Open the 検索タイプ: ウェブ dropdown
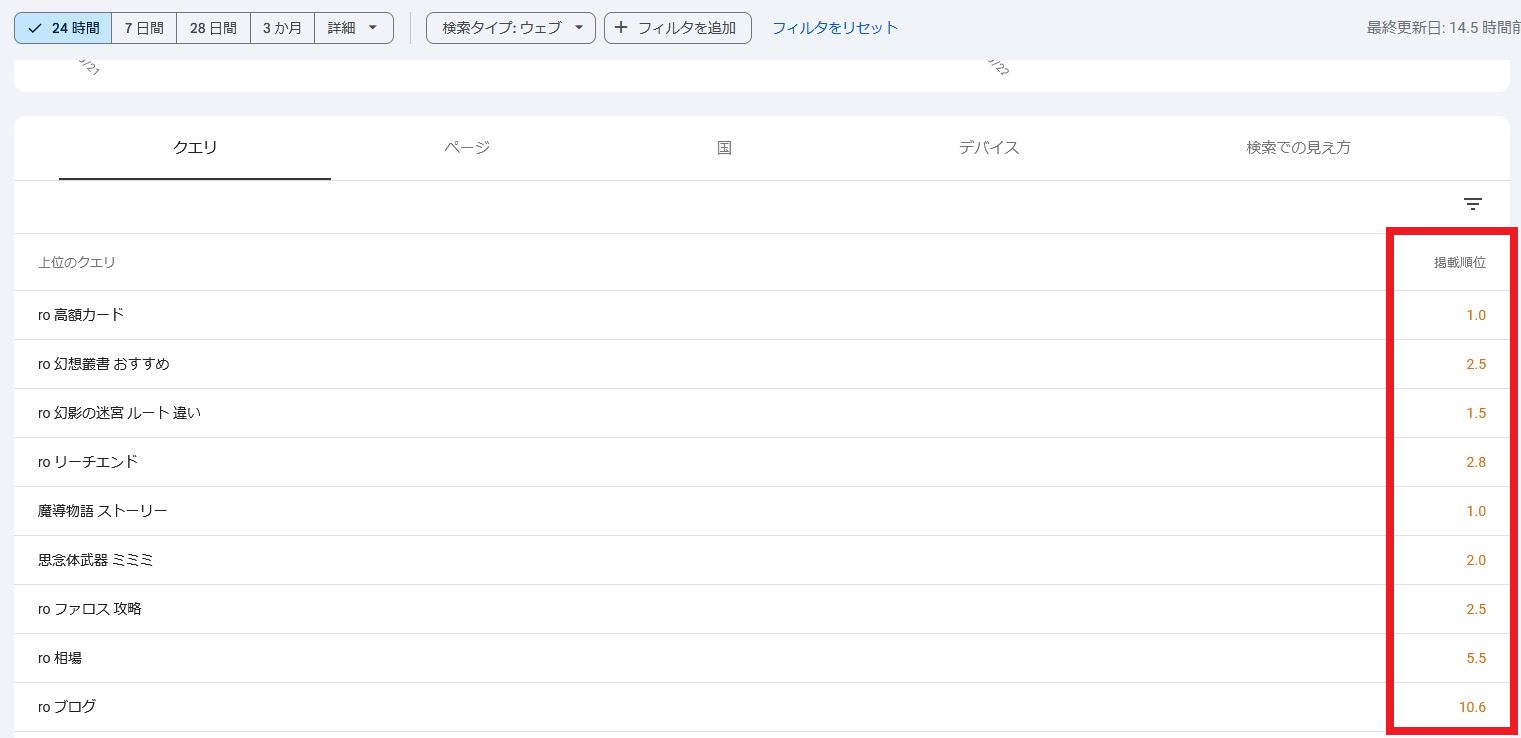This screenshot has height=738, width=1521. (511, 28)
